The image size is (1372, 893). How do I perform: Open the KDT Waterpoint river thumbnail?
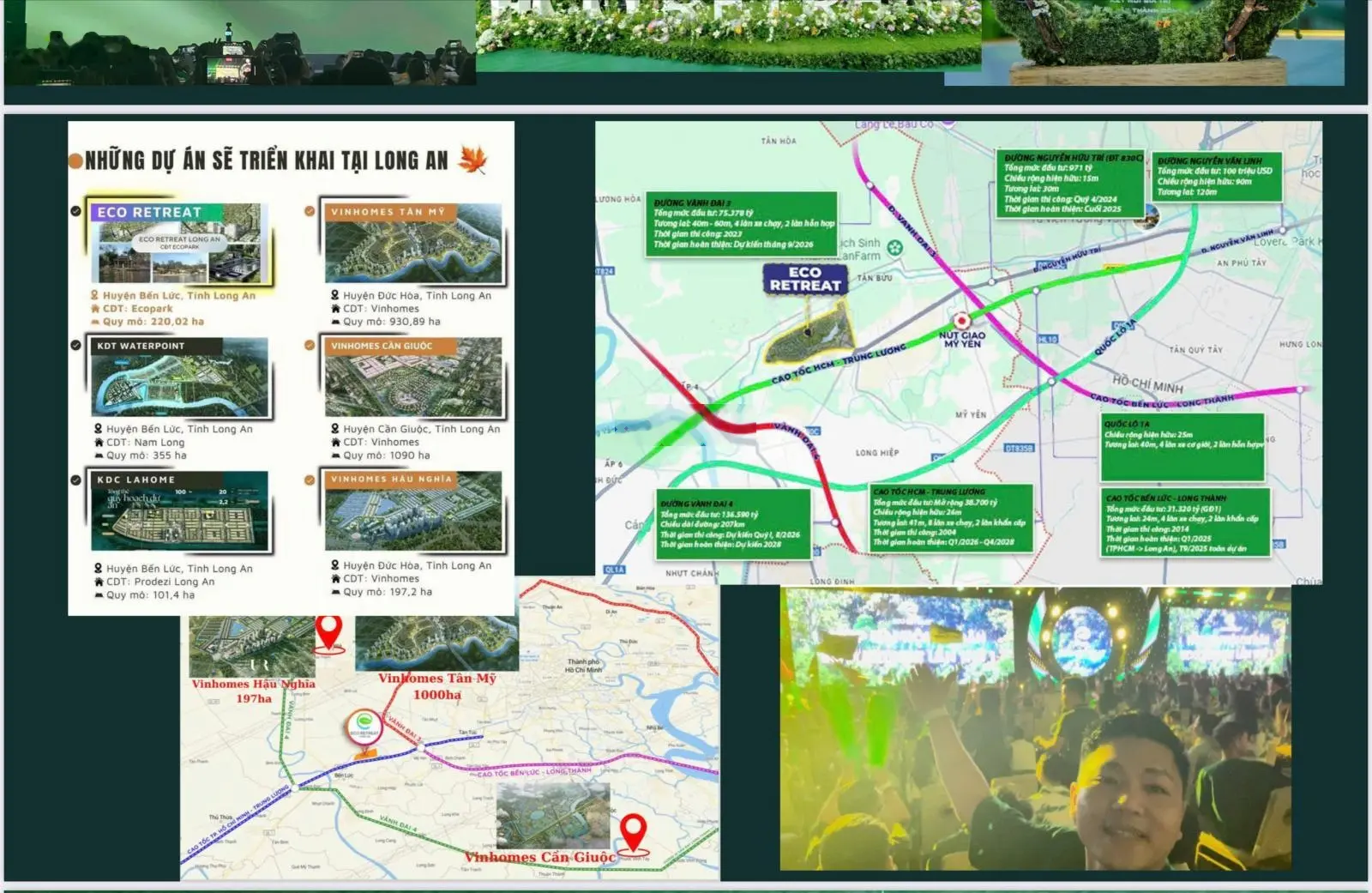click(180, 377)
